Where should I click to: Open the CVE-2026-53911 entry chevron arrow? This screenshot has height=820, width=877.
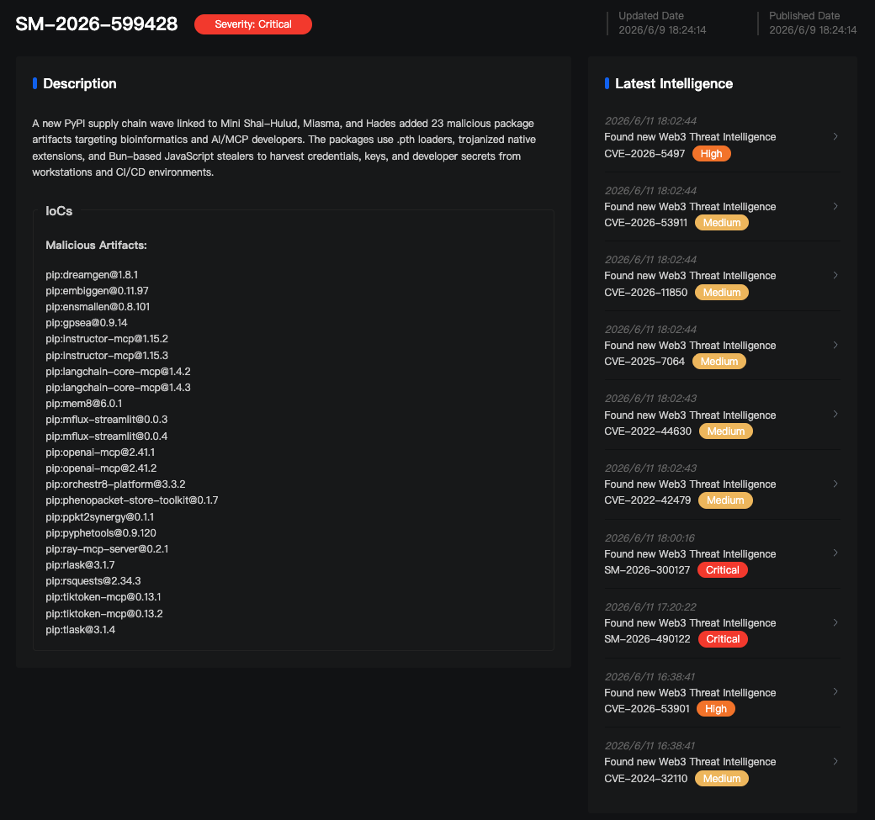pos(835,206)
